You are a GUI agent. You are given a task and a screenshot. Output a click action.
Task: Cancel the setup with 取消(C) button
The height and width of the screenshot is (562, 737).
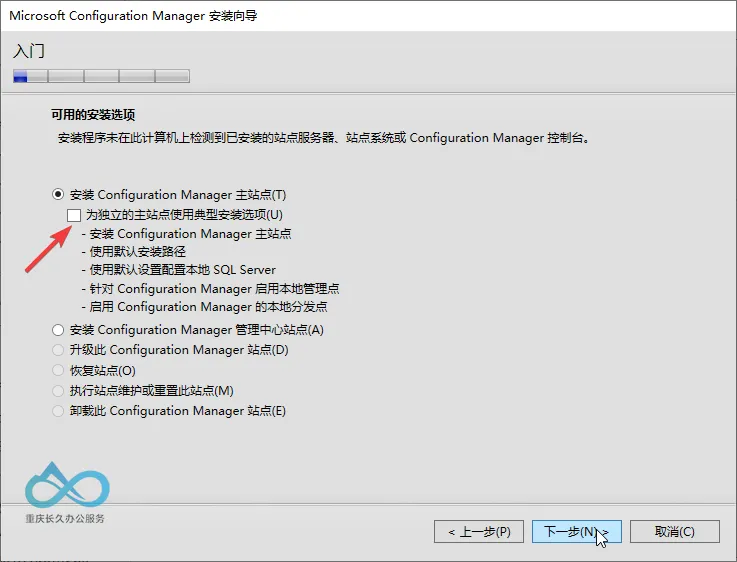[674, 531]
